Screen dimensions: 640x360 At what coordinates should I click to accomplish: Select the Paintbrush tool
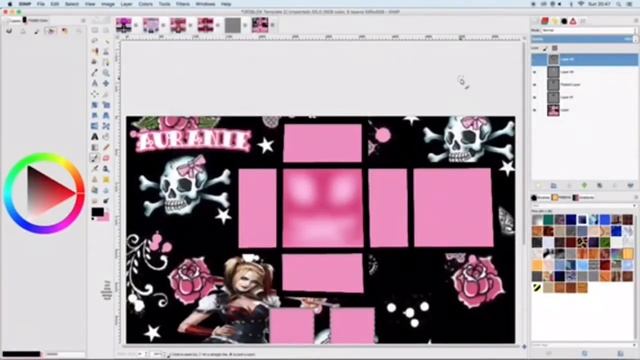[95, 158]
